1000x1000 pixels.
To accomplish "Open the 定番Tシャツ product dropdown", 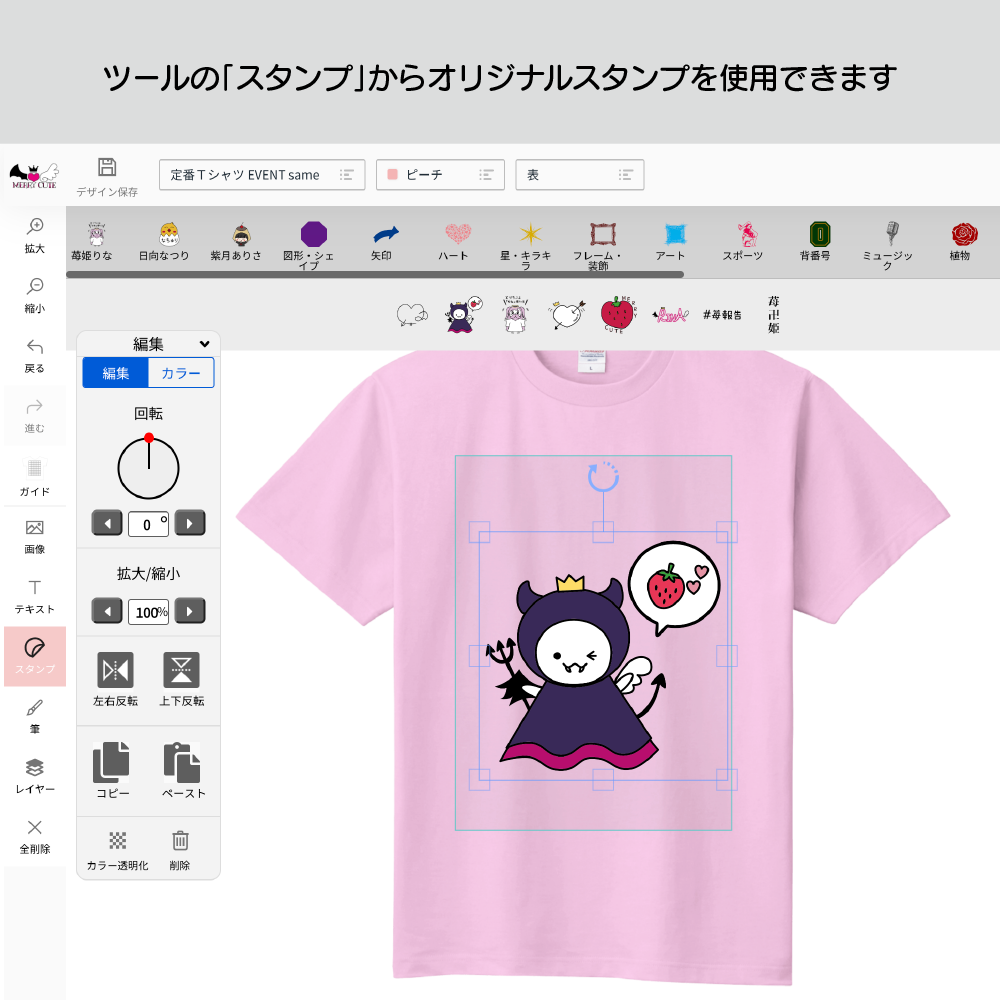I will click(262, 175).
